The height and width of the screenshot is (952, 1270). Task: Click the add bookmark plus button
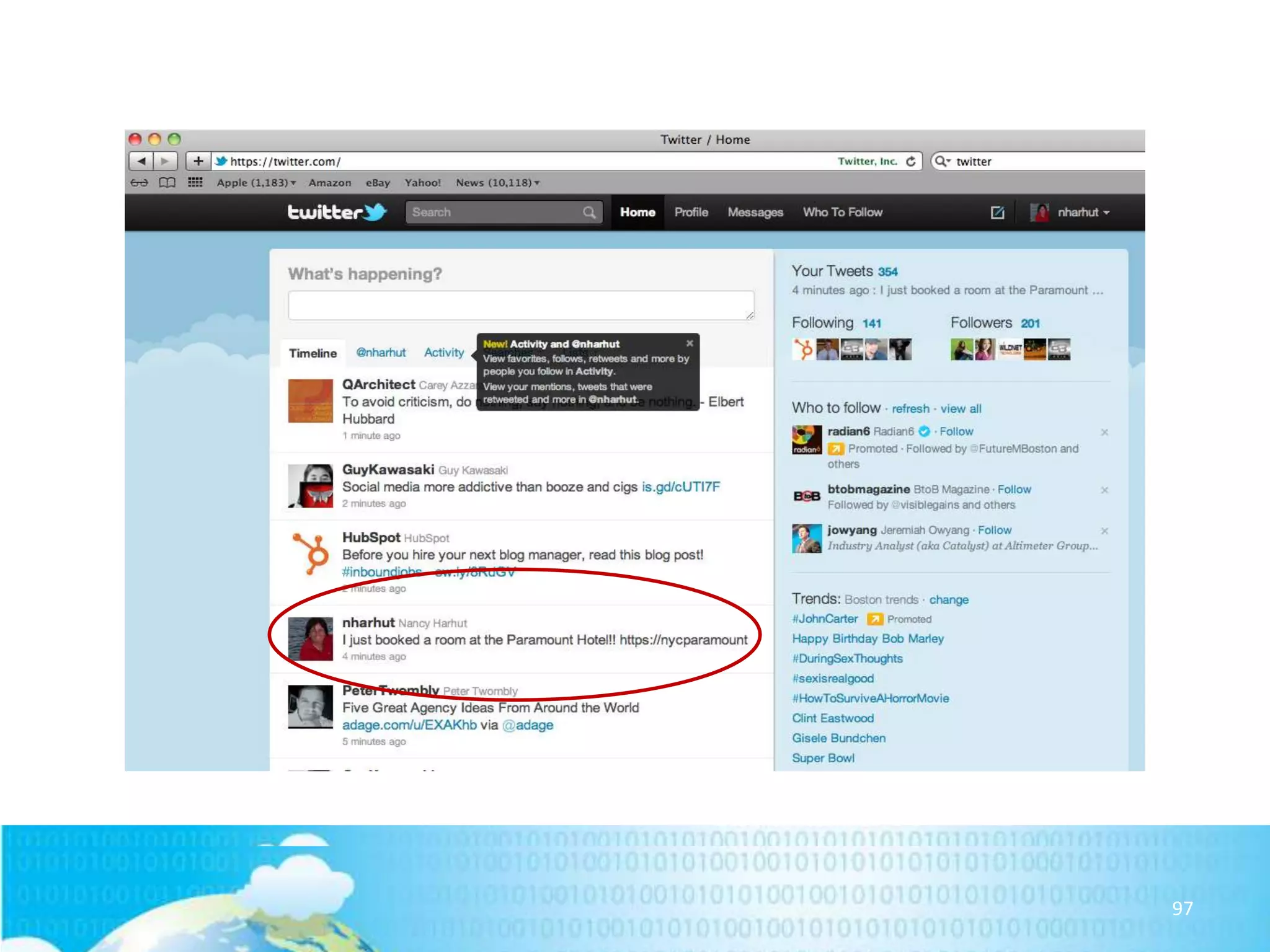[198, 161]
